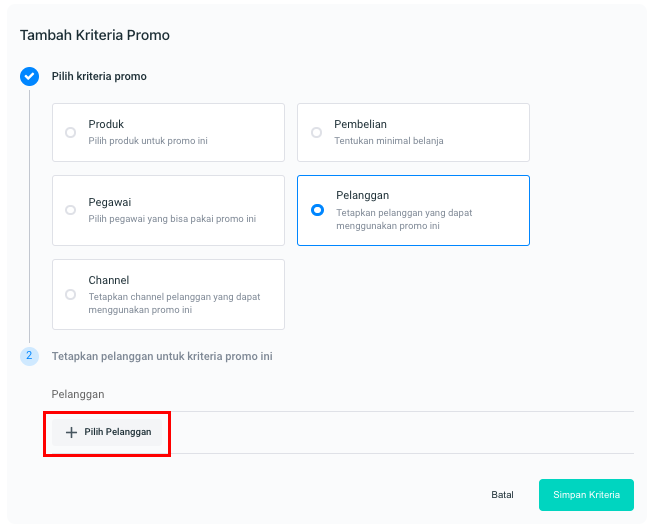Click the selected Pelanggan radio button

point(317,210)
